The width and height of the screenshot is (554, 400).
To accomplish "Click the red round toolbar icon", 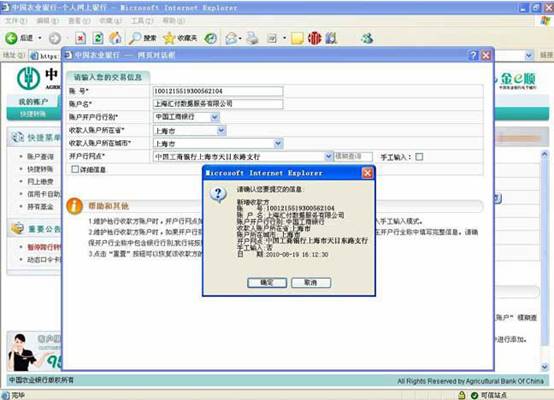I will [314, 38].
